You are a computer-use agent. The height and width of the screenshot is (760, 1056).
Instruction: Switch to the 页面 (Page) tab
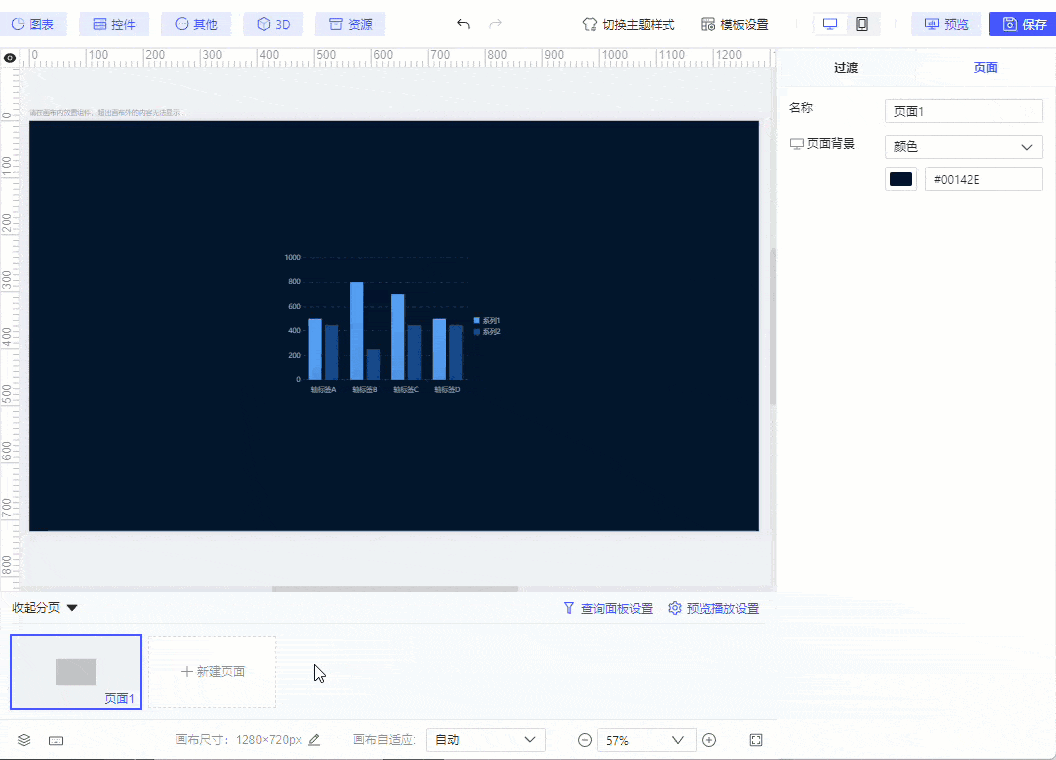pyautogui.click(x=985, y=67)
